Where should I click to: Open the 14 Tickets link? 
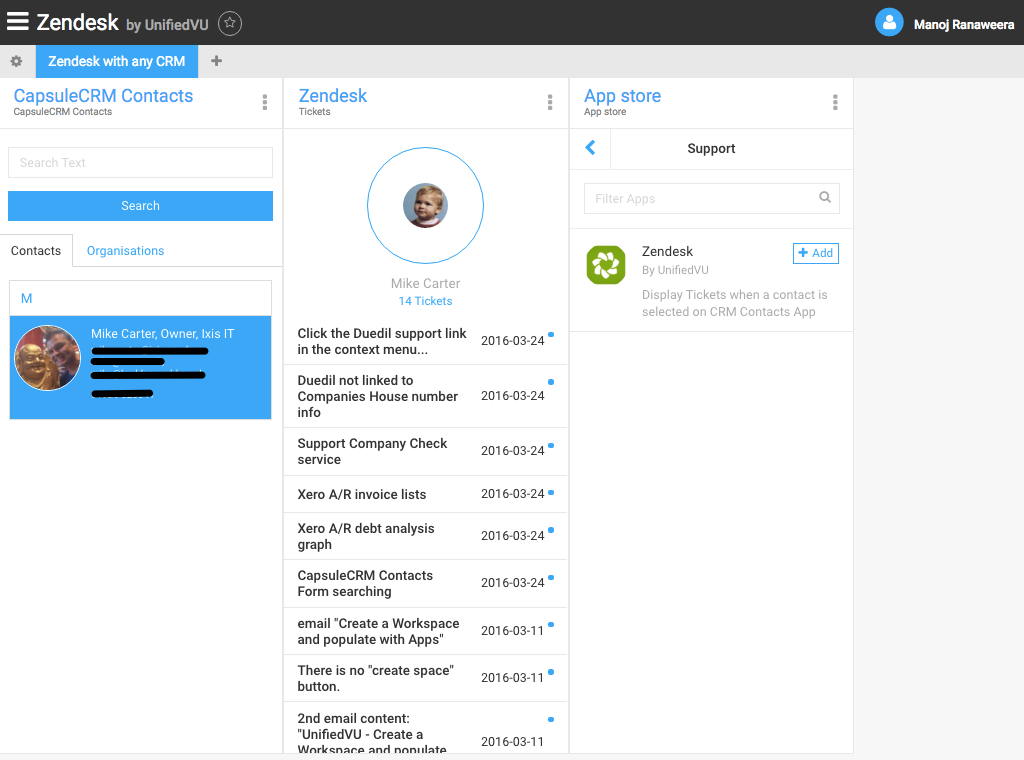[x=425, y=301]
